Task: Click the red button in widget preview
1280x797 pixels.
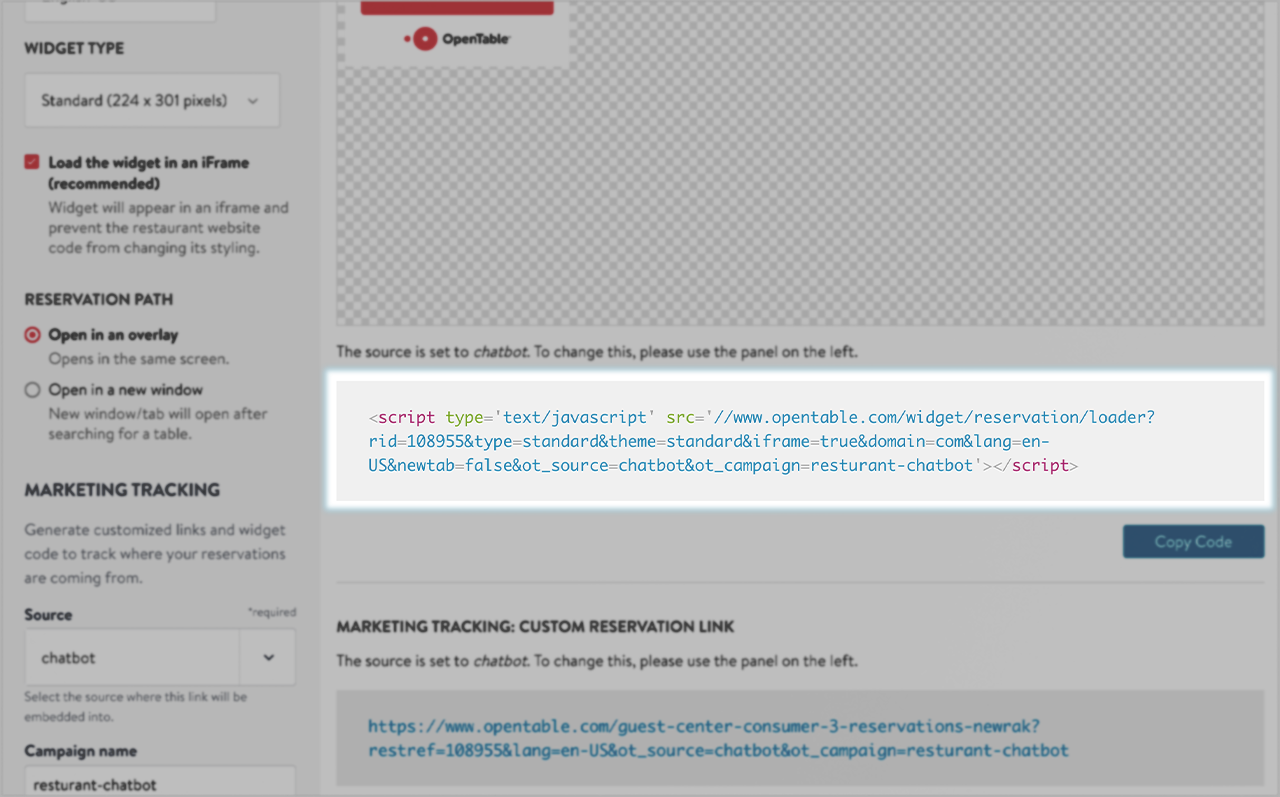Action: point(457,7)
